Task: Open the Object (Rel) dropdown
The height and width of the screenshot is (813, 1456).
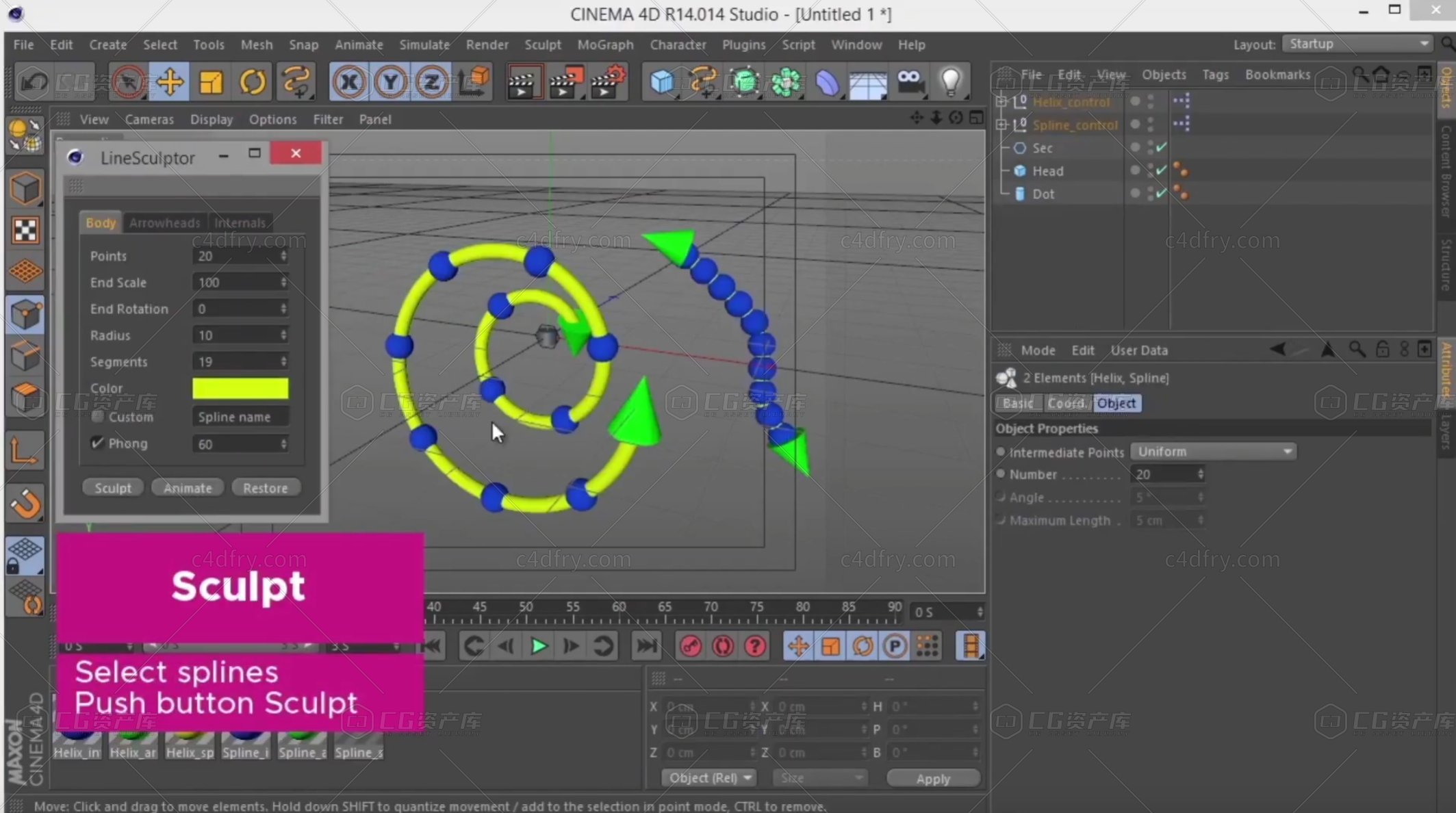Action: (x=708, y=778)
